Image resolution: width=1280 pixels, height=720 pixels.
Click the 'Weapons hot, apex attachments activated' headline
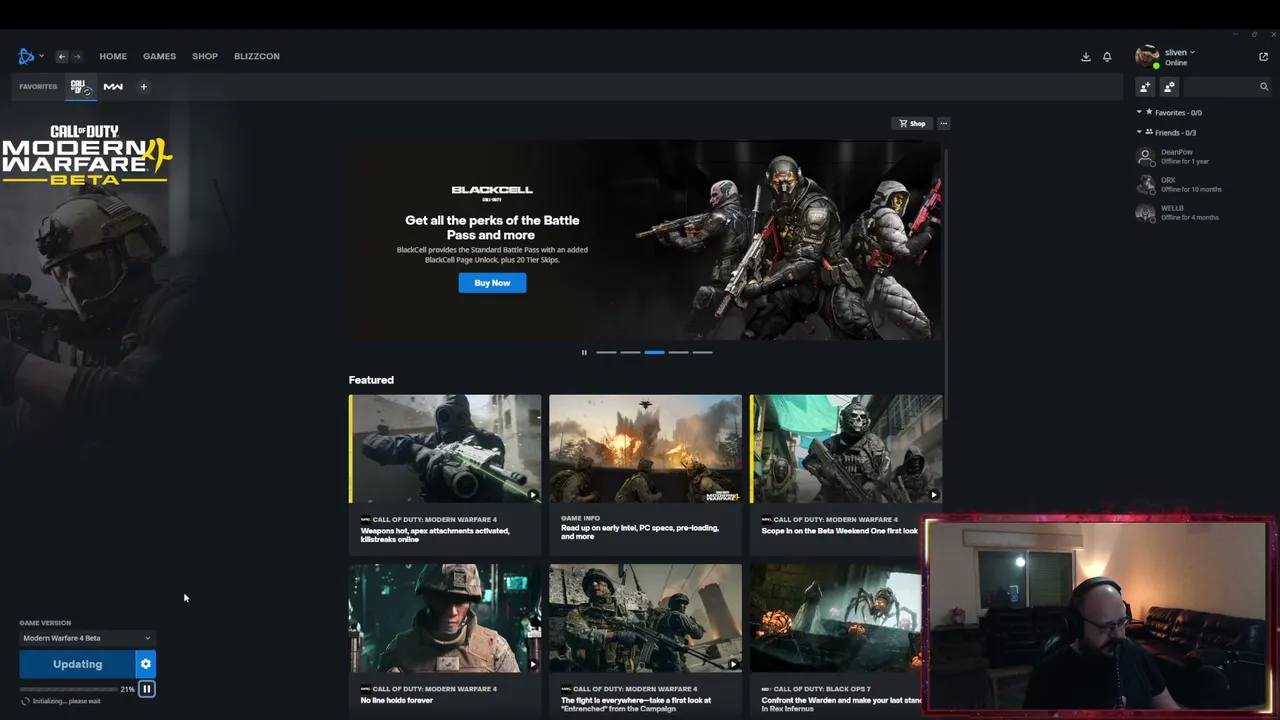click(x=435, y=535)
